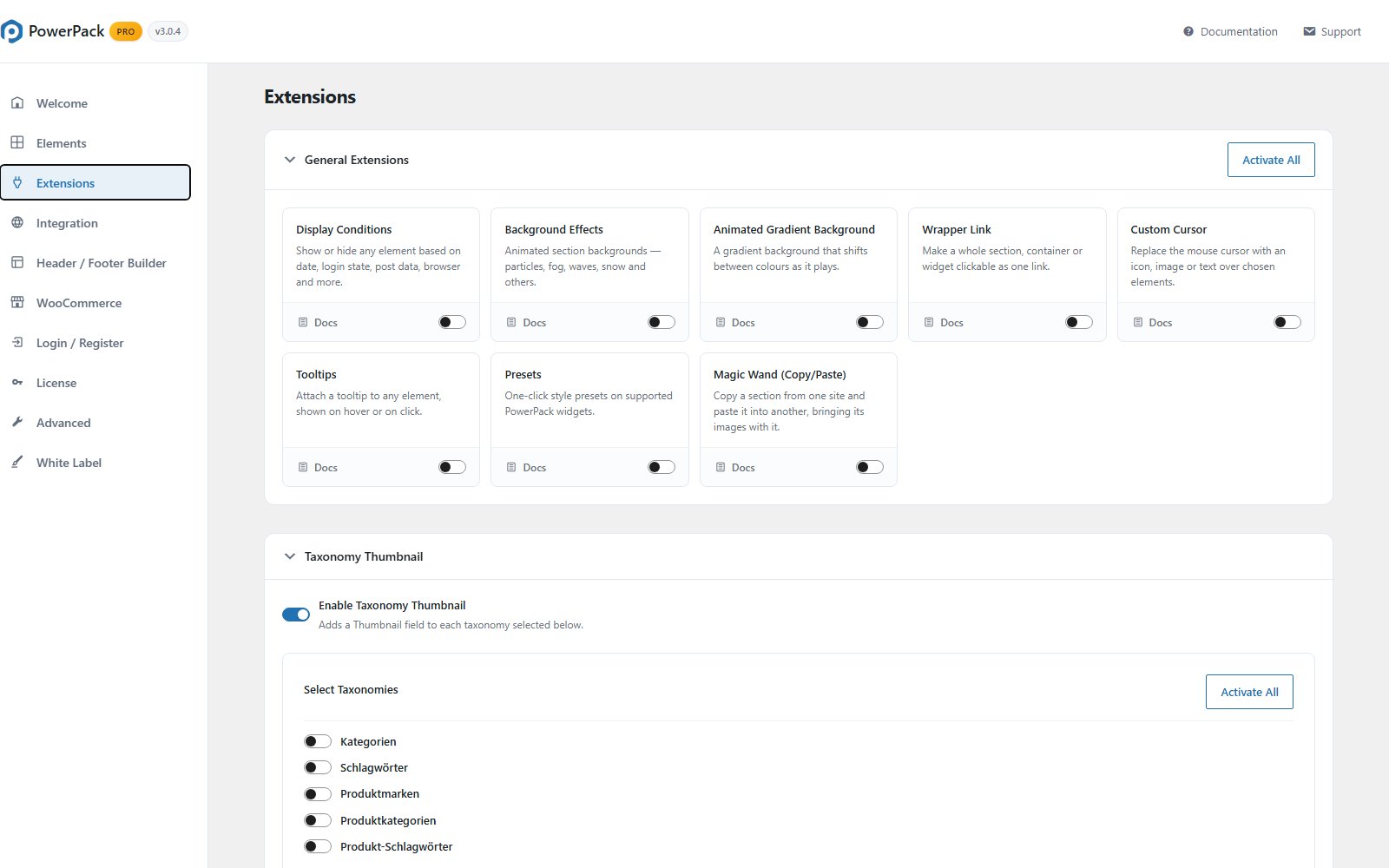1389x868 pixels.
Task: Collapse the Taxonomy Thumbnail section chevron
Action: tap(290, 556)
